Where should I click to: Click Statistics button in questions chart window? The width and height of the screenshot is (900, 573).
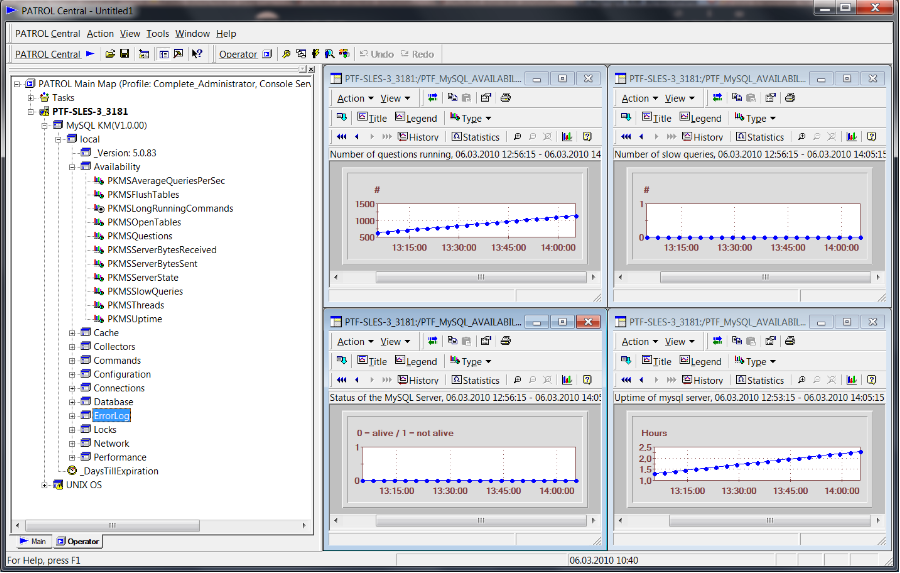[x=475, y=137]
